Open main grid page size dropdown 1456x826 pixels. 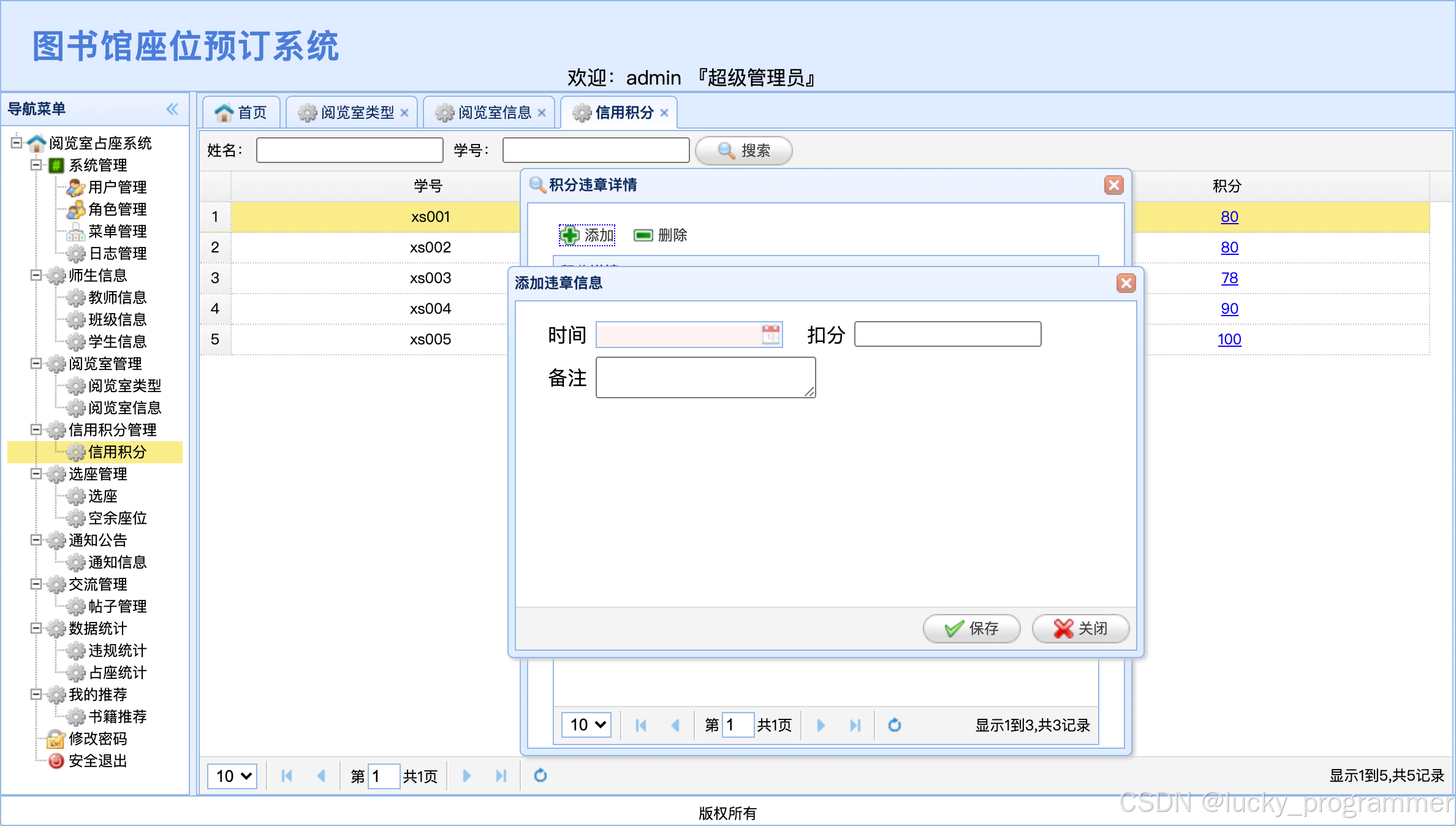[232, 776]
